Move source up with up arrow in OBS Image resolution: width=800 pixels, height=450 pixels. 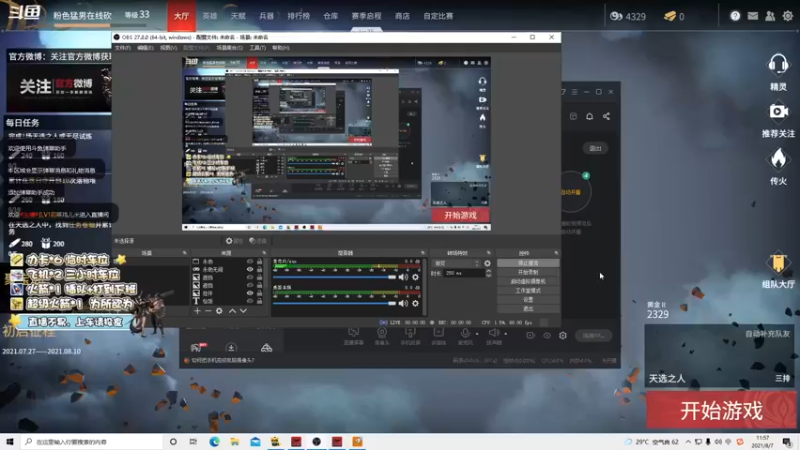click(232, 311)
